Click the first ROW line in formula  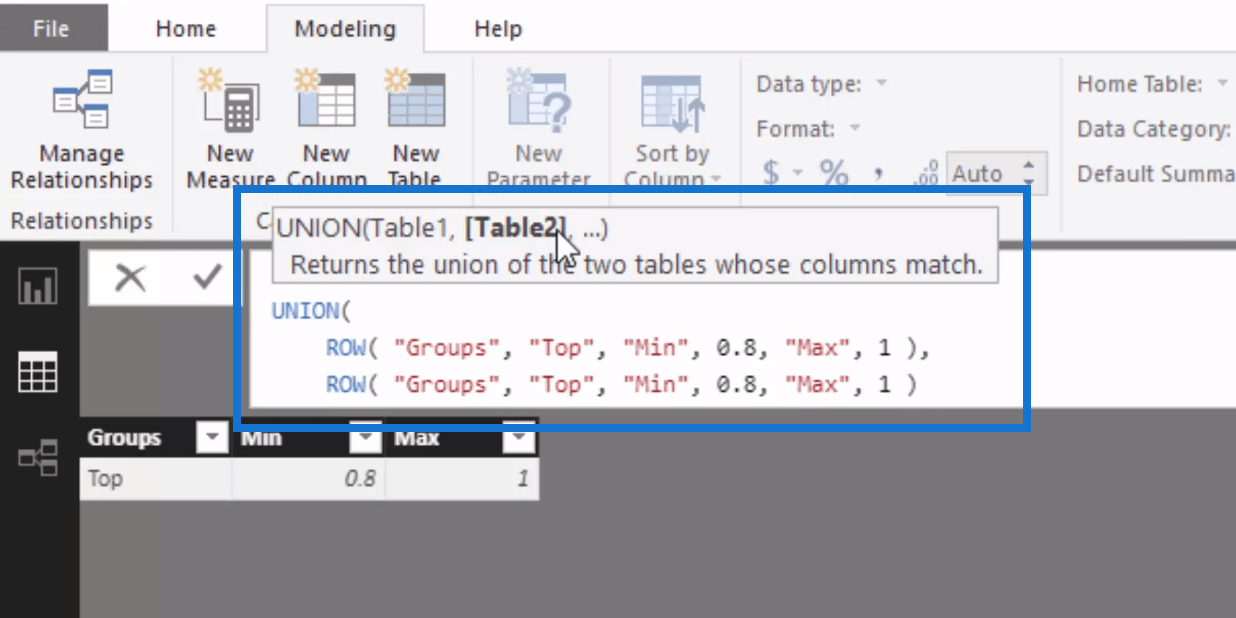[x=628, y=349]
